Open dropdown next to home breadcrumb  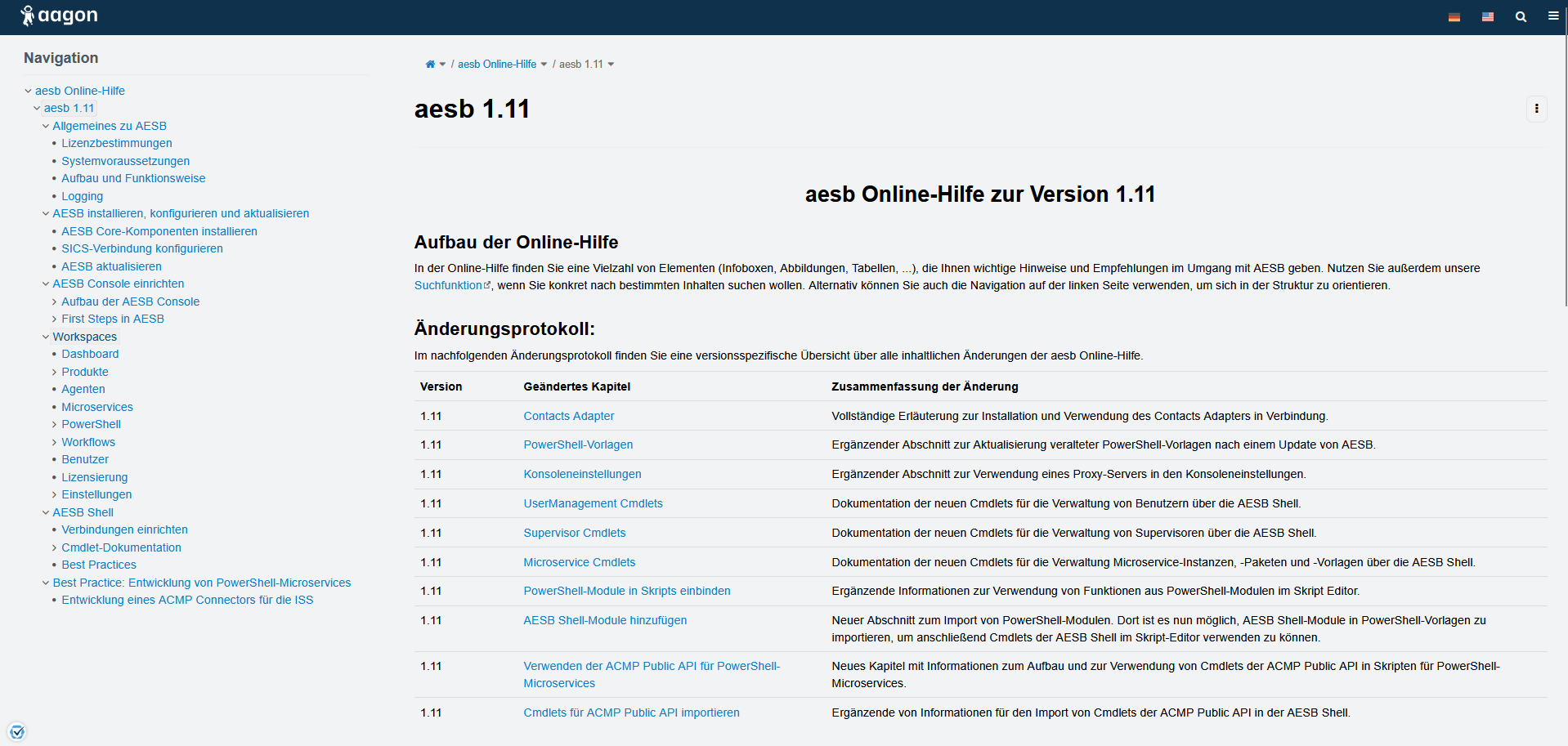[442, 65]
